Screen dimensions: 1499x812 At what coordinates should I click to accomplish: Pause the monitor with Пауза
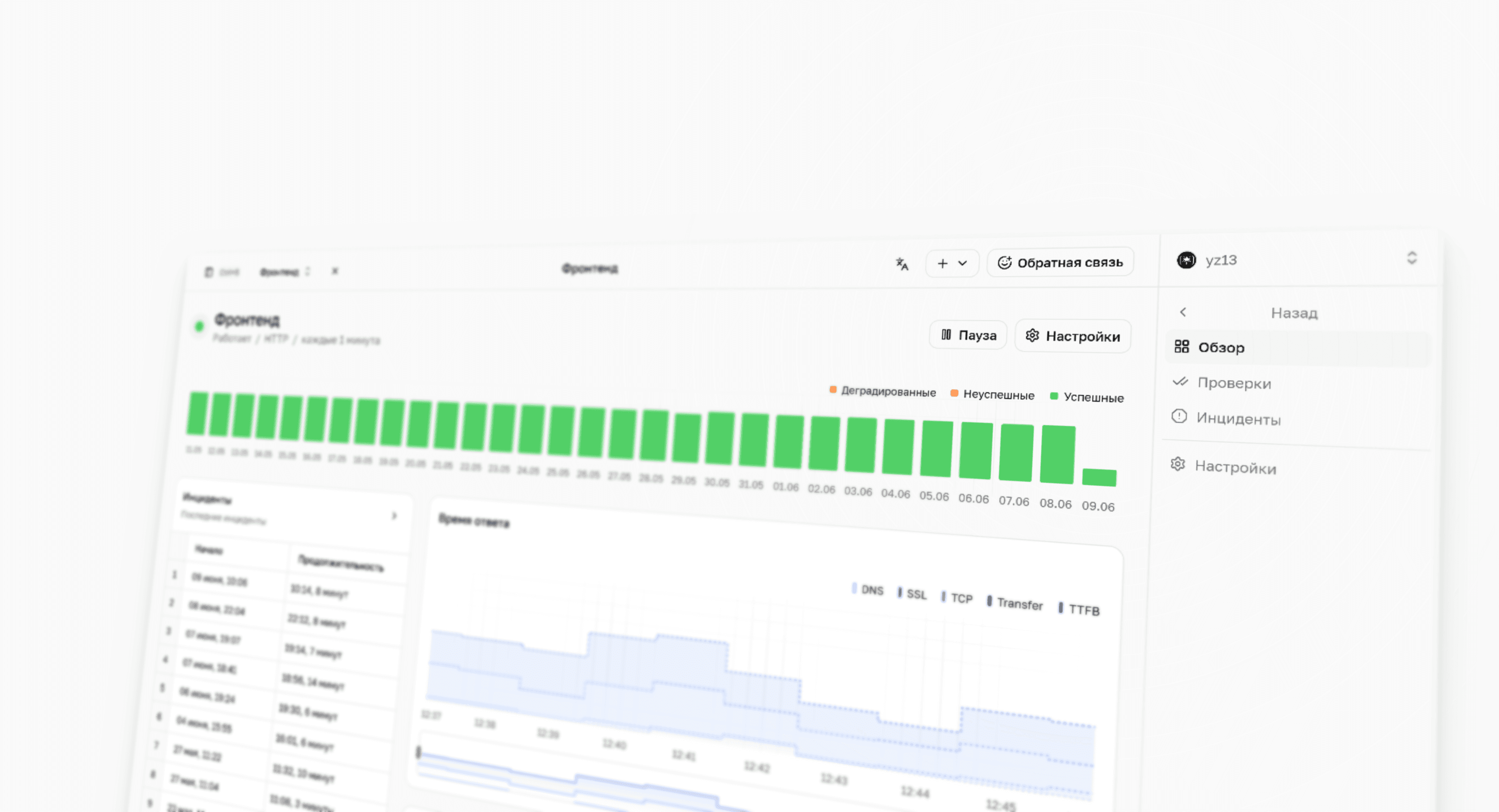(968, 335)
